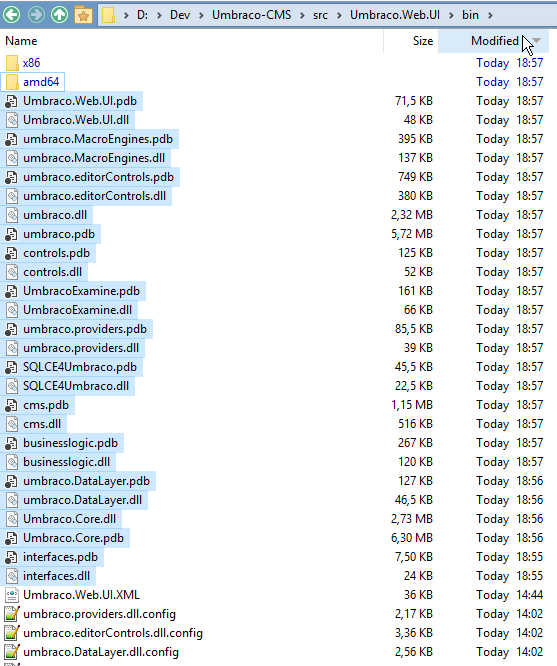This screenshot has height=666, width=557.
Task: Select file umbraco.DataLayer.dll
Action: (x=82, y=500)
